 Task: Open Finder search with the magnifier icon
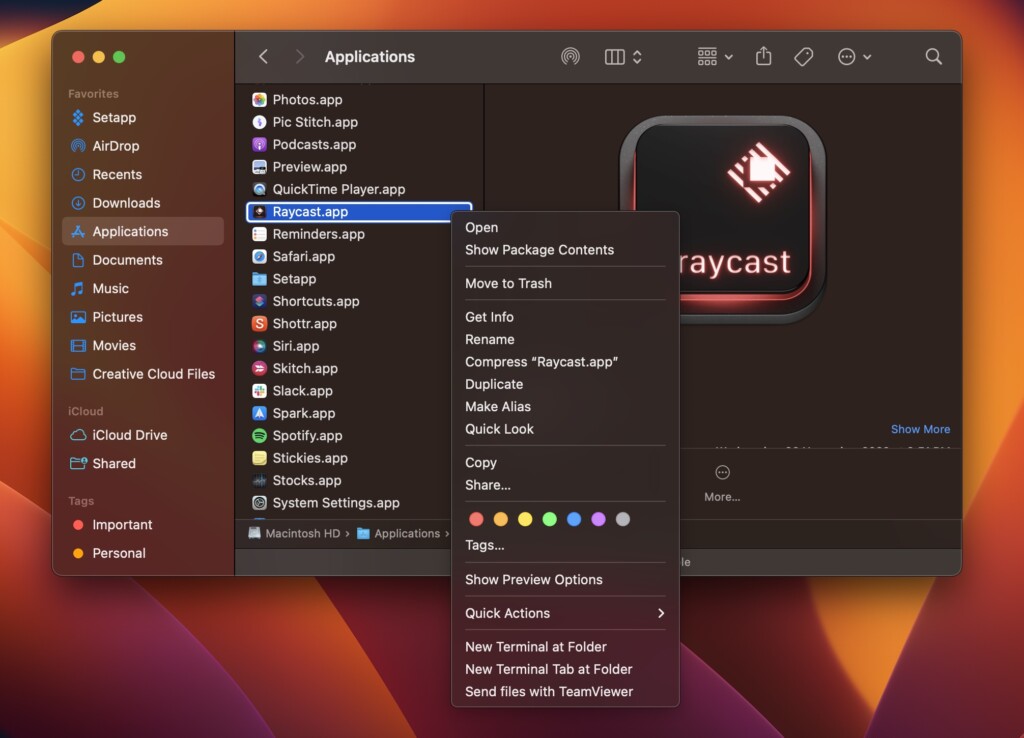pyautogui.click(x=933, y=57)
